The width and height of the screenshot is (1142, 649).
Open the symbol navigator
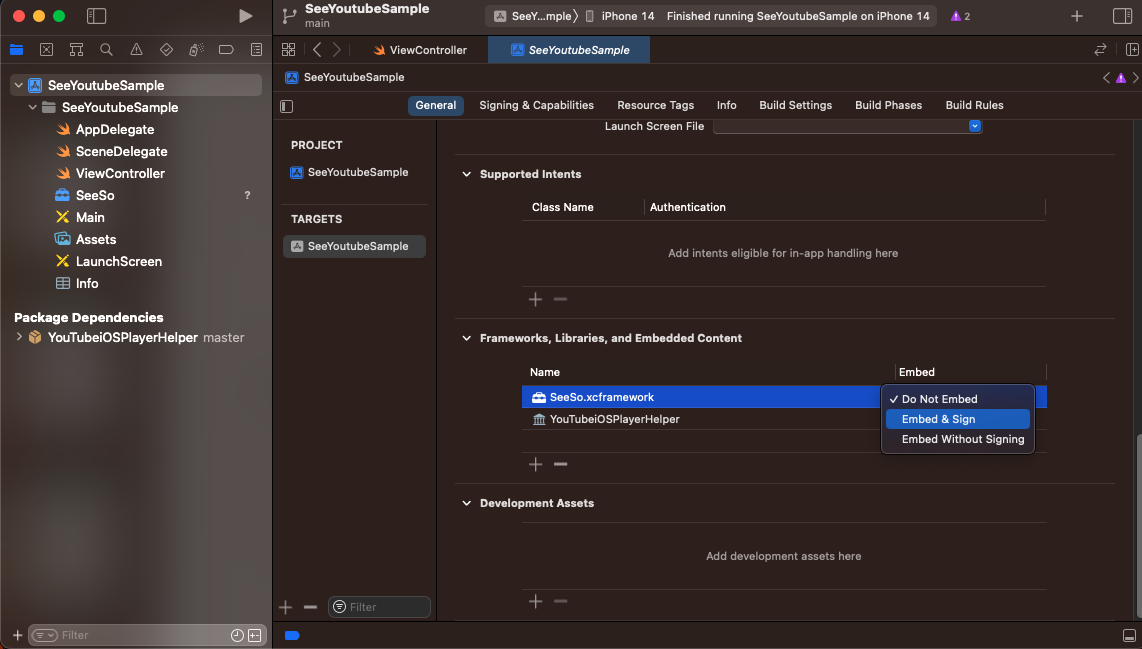click(x=76, y=50)
